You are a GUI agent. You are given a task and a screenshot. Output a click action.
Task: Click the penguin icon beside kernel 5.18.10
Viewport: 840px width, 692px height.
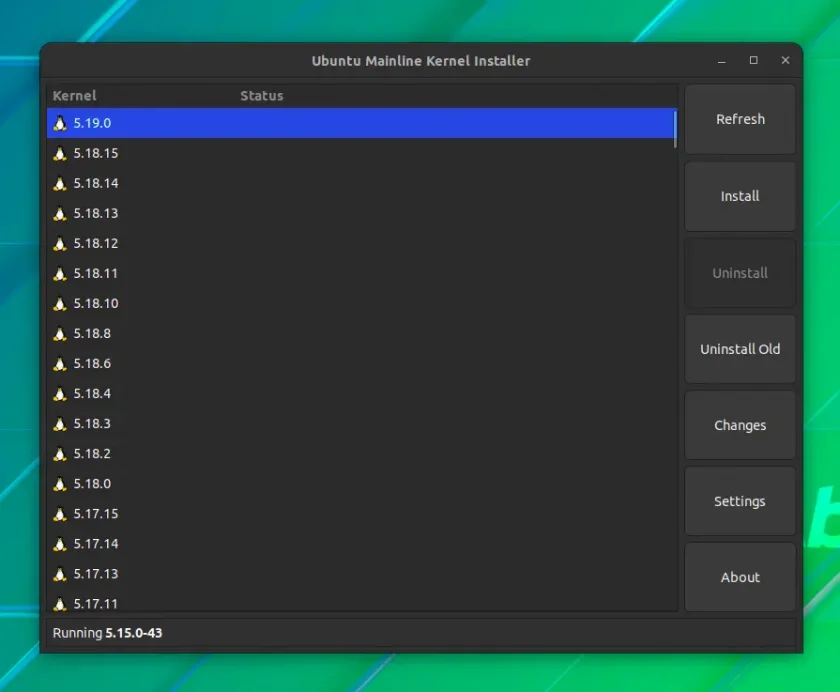pyautogui.click(x=60, y=303)
